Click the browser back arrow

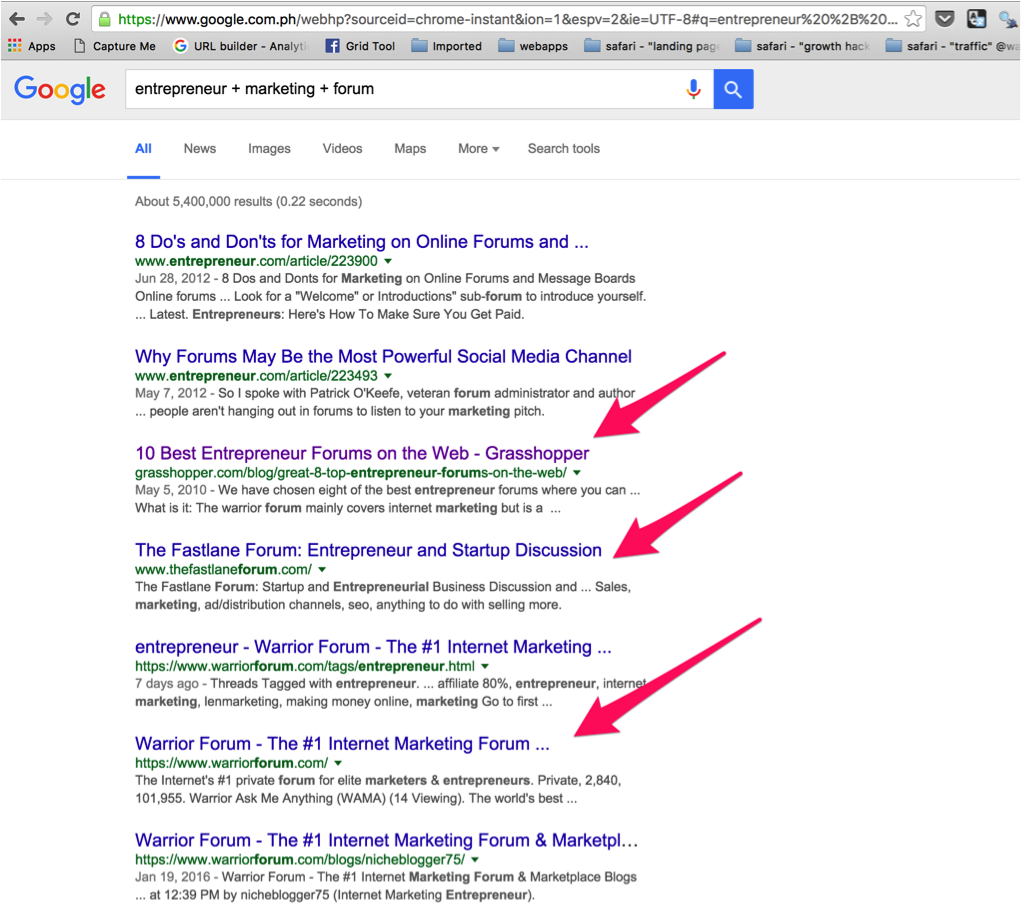click(x=18, y=19)
